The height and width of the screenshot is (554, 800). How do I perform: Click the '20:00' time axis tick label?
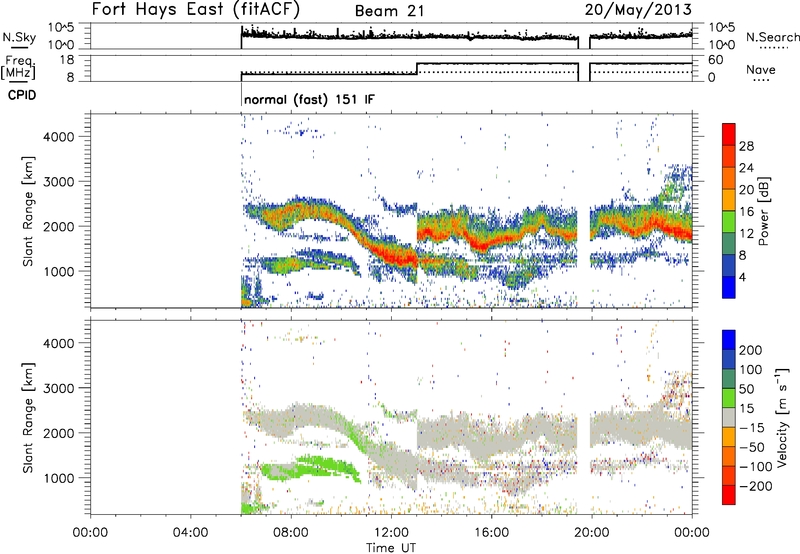(x=591, y=533)
